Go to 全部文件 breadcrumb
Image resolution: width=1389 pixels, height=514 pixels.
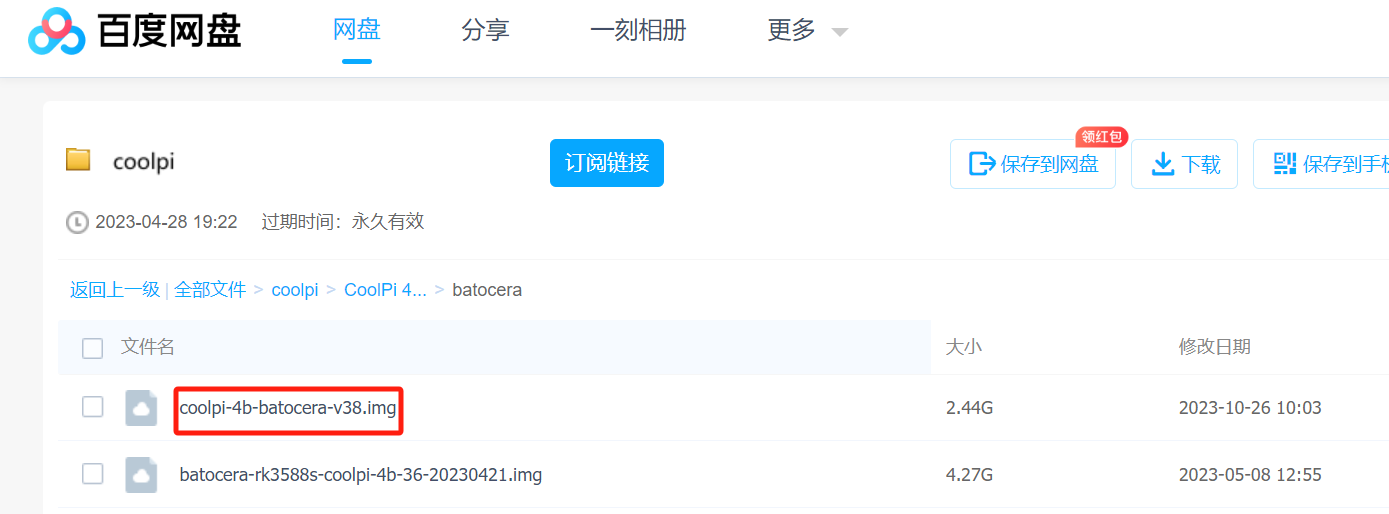point(210,290)
